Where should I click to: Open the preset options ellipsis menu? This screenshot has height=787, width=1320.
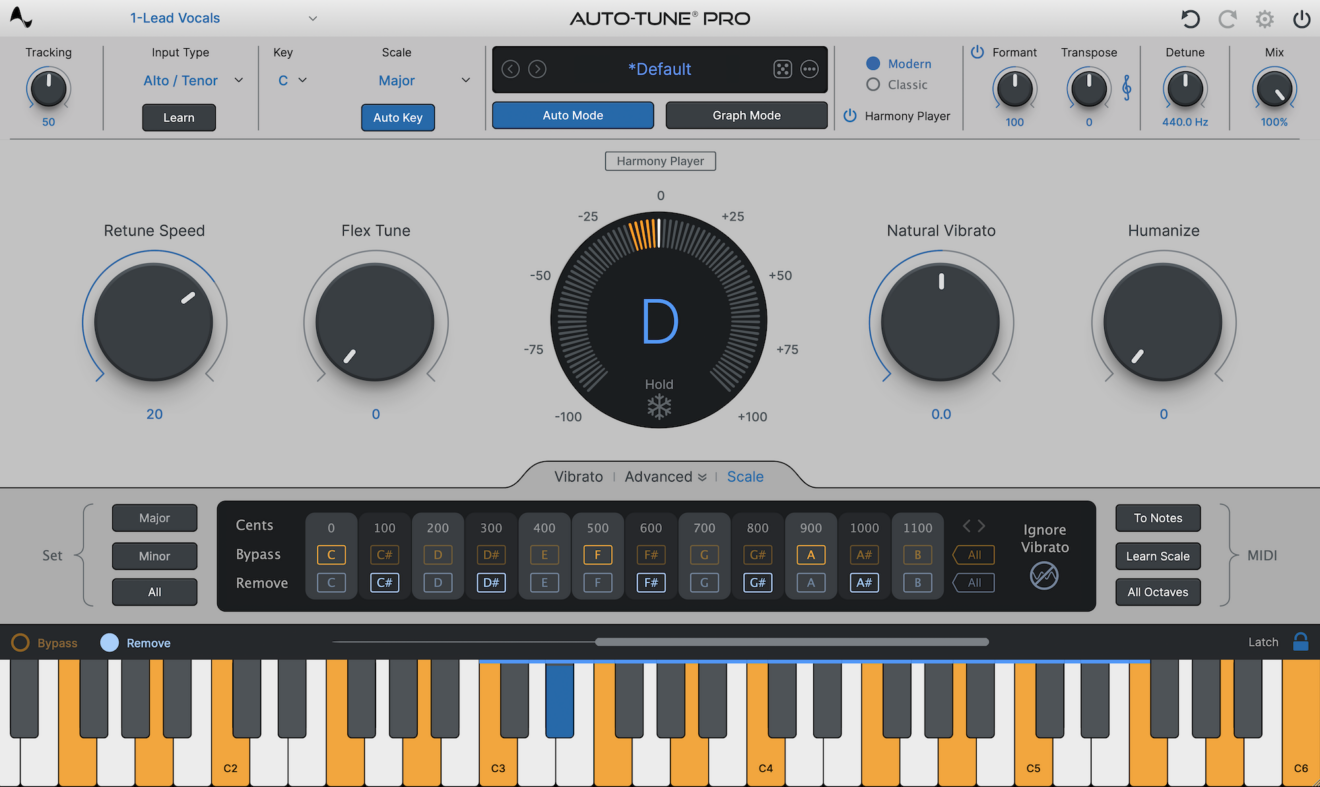[810, 69]
